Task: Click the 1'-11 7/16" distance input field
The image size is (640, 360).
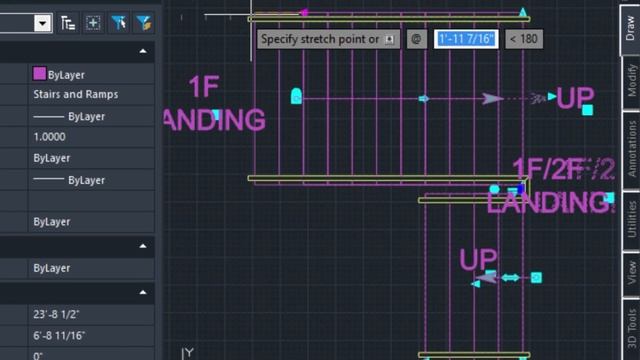Action: click(x=466, y=39)
